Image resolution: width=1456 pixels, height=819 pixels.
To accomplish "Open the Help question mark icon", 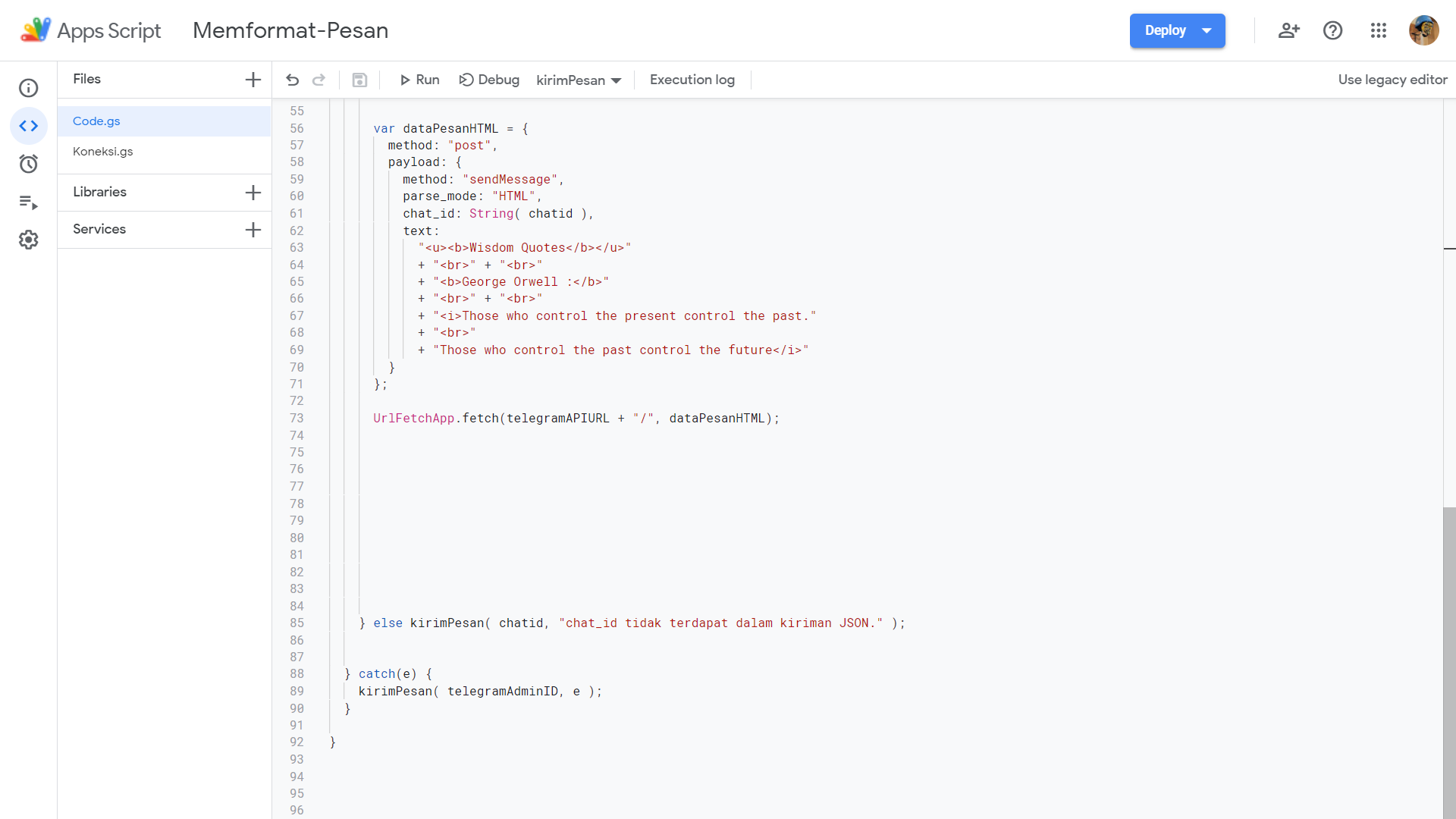I will click(x=1332, y=30).
